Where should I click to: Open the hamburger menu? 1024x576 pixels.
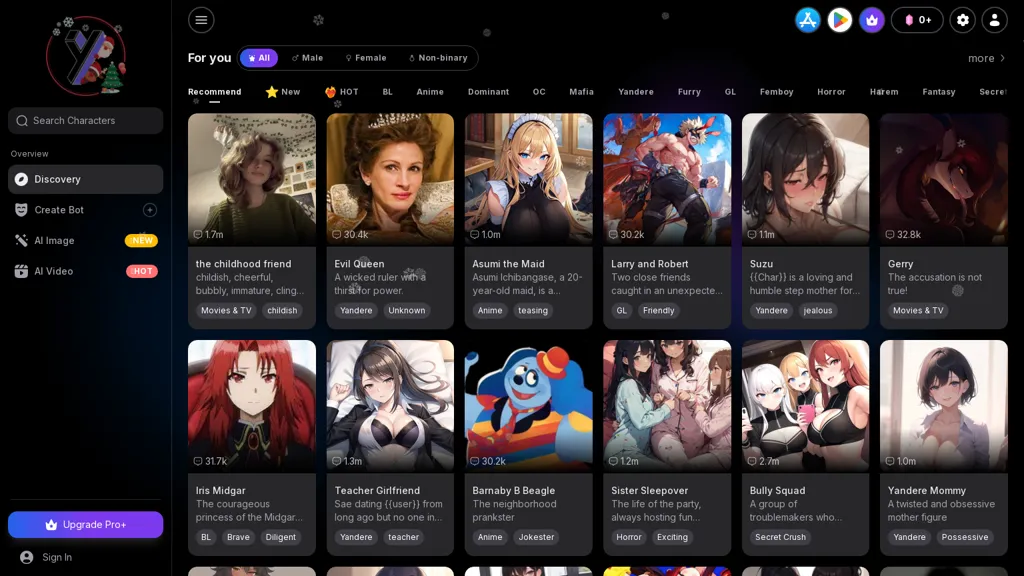[201, 20]
